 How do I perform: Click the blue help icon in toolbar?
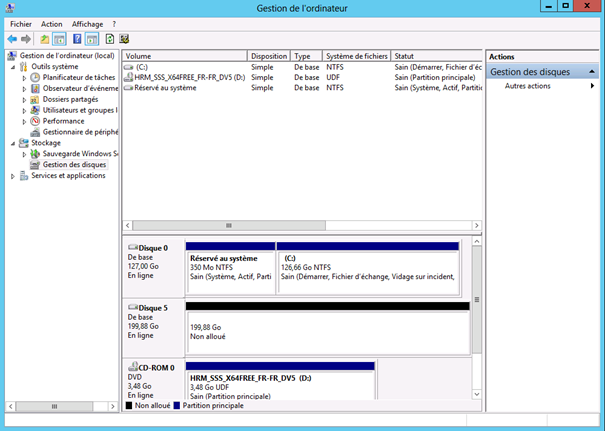76,39
